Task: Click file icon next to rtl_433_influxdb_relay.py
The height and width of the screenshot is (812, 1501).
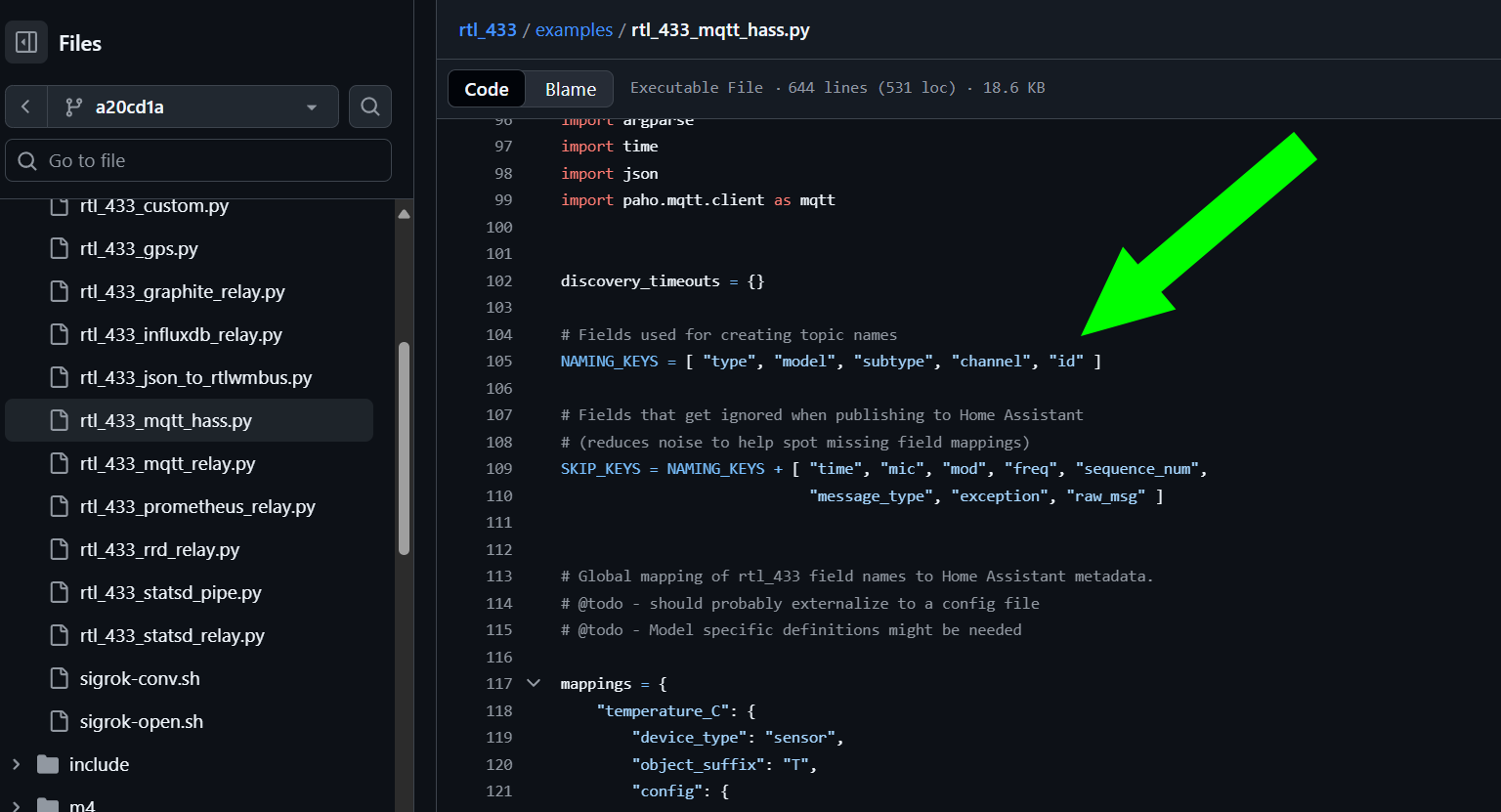Action: pos(60,334)
